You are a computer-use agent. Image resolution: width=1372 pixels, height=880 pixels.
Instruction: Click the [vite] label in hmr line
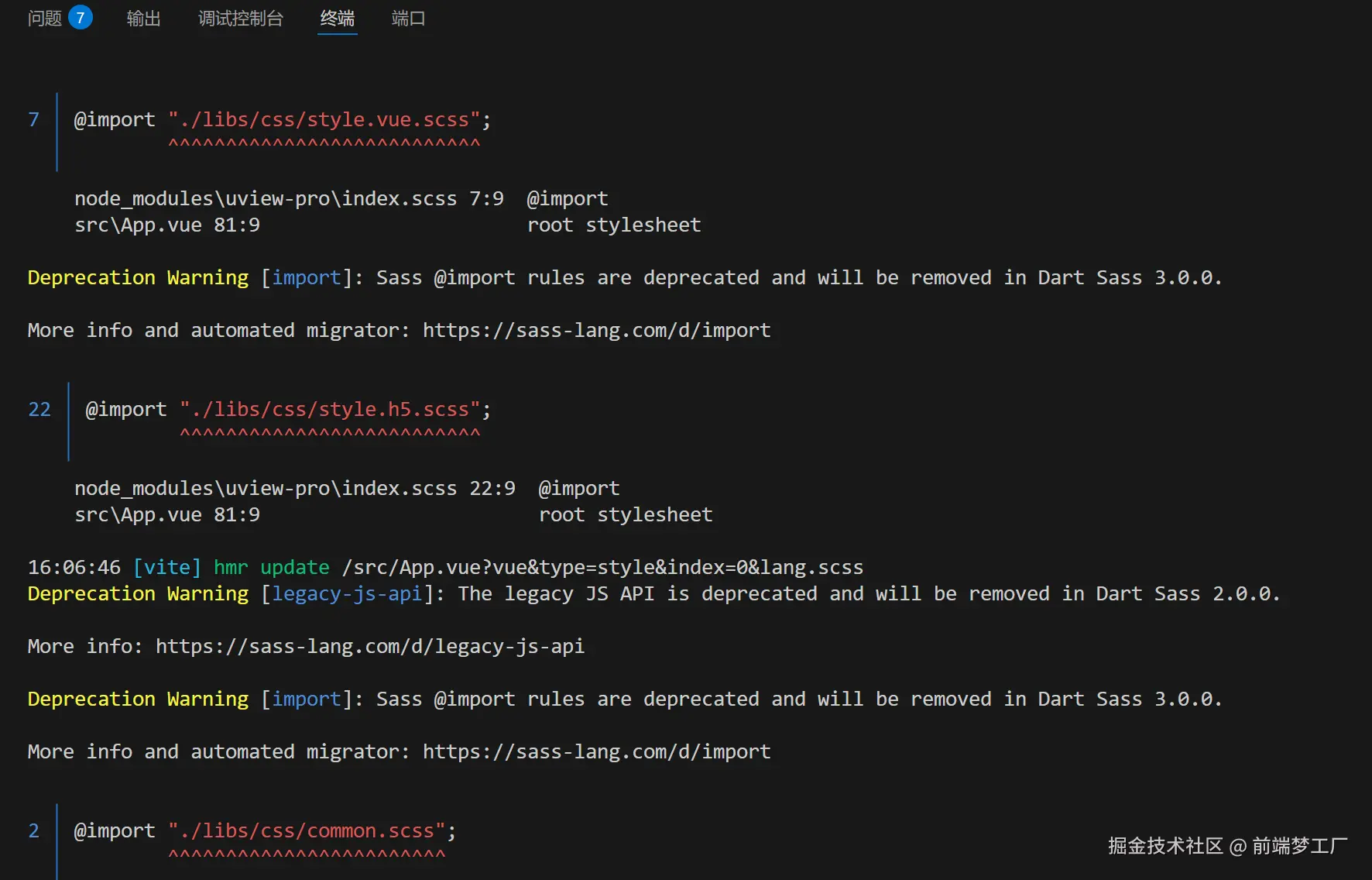click(166, 567)
